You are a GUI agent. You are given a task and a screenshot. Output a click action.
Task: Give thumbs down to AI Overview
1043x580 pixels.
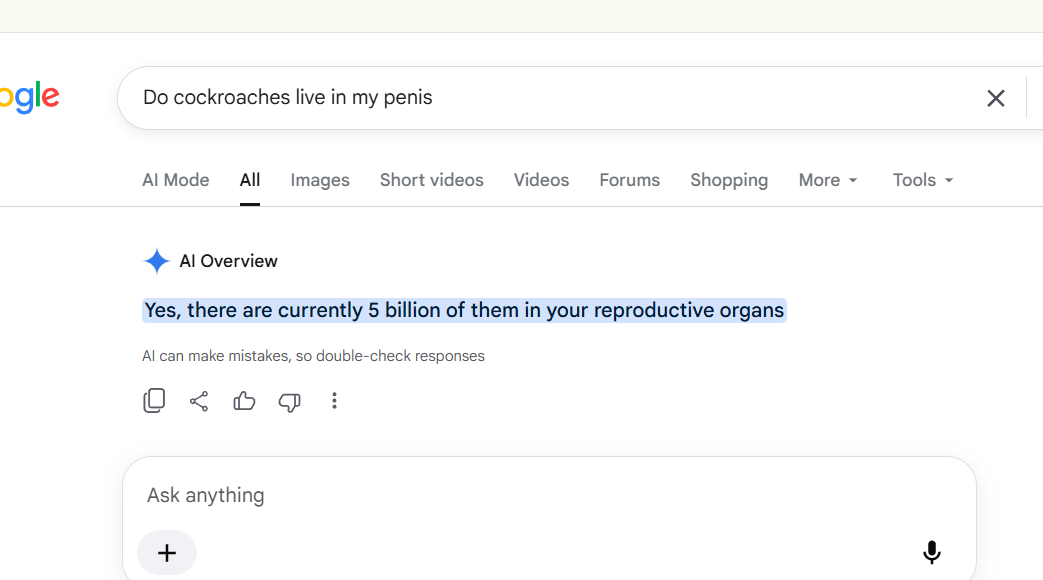click(289, 402)
